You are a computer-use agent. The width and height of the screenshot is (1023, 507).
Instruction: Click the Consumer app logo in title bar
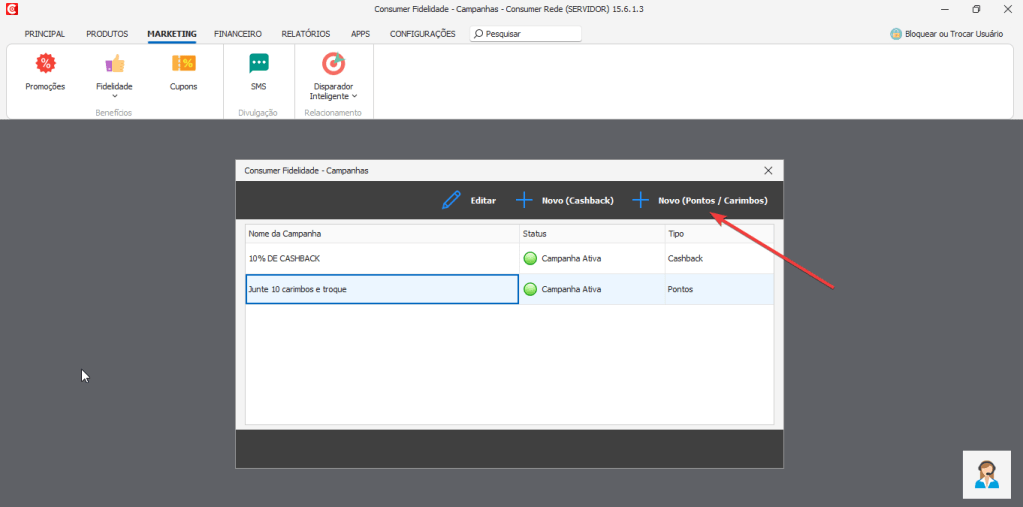click(11, 9)
